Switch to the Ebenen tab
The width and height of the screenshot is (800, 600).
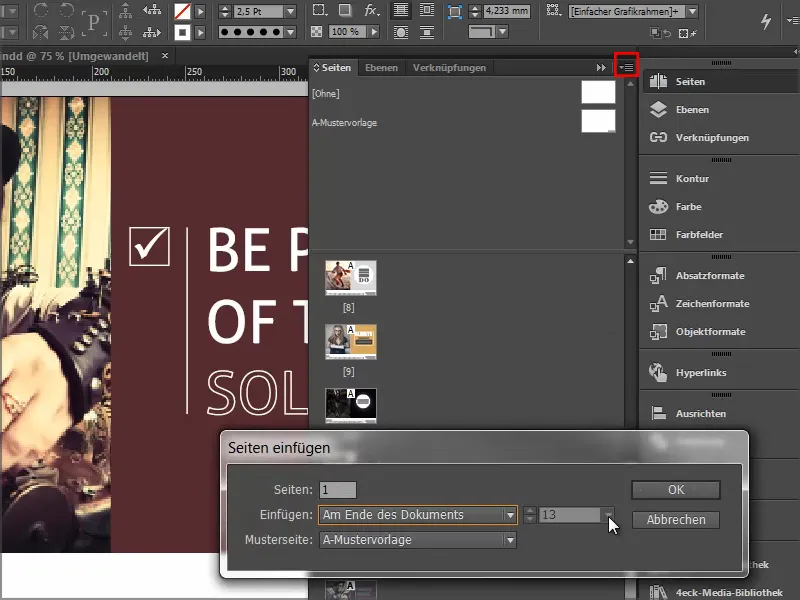point(381,67)
